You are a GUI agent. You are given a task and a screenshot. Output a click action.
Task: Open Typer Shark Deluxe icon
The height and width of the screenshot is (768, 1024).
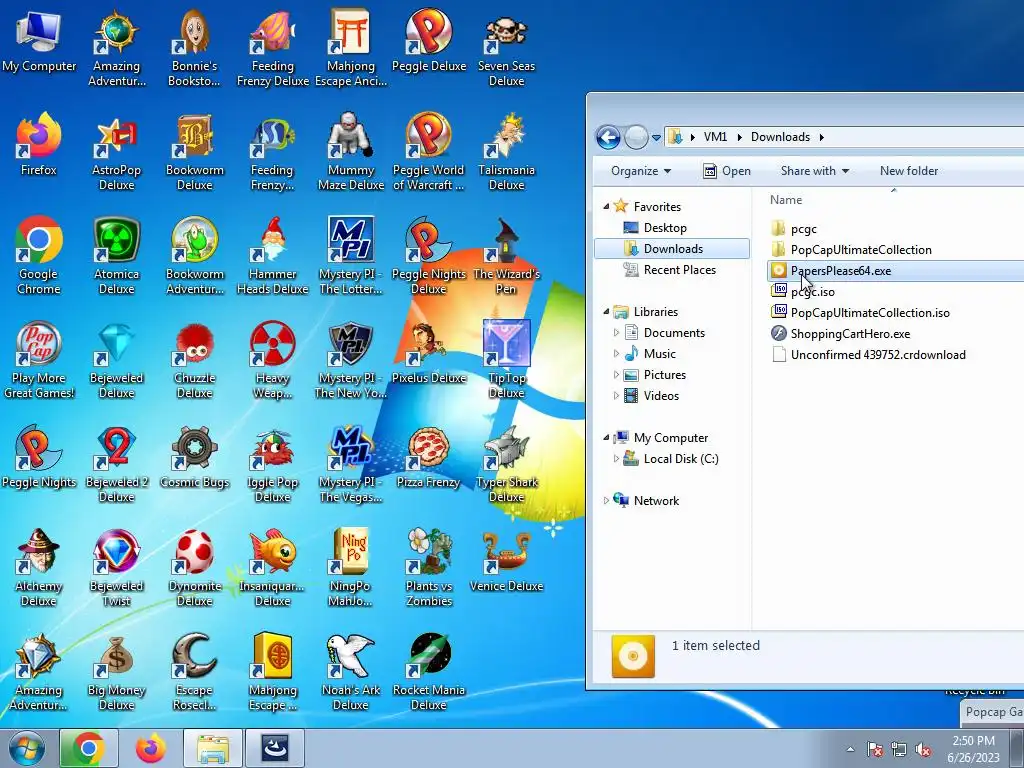pyautogui.click(x=507, y=464)
